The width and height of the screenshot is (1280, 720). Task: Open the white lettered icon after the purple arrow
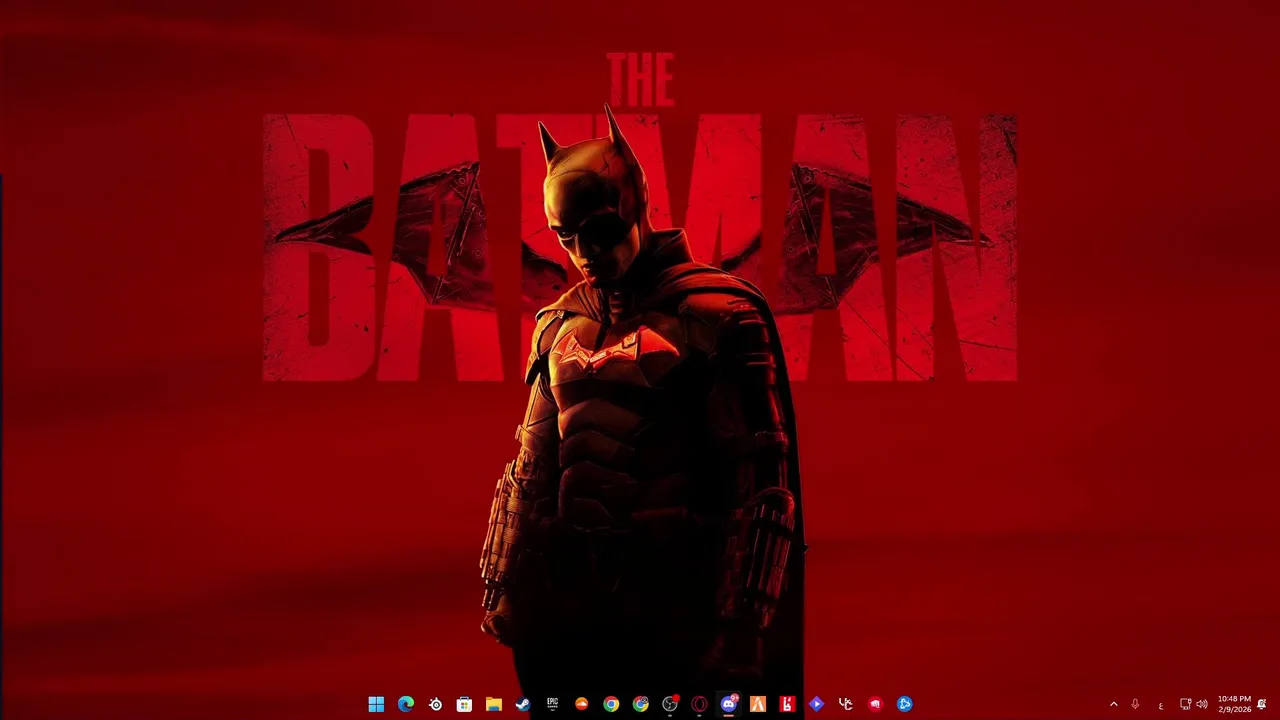[x=846, y=704]
